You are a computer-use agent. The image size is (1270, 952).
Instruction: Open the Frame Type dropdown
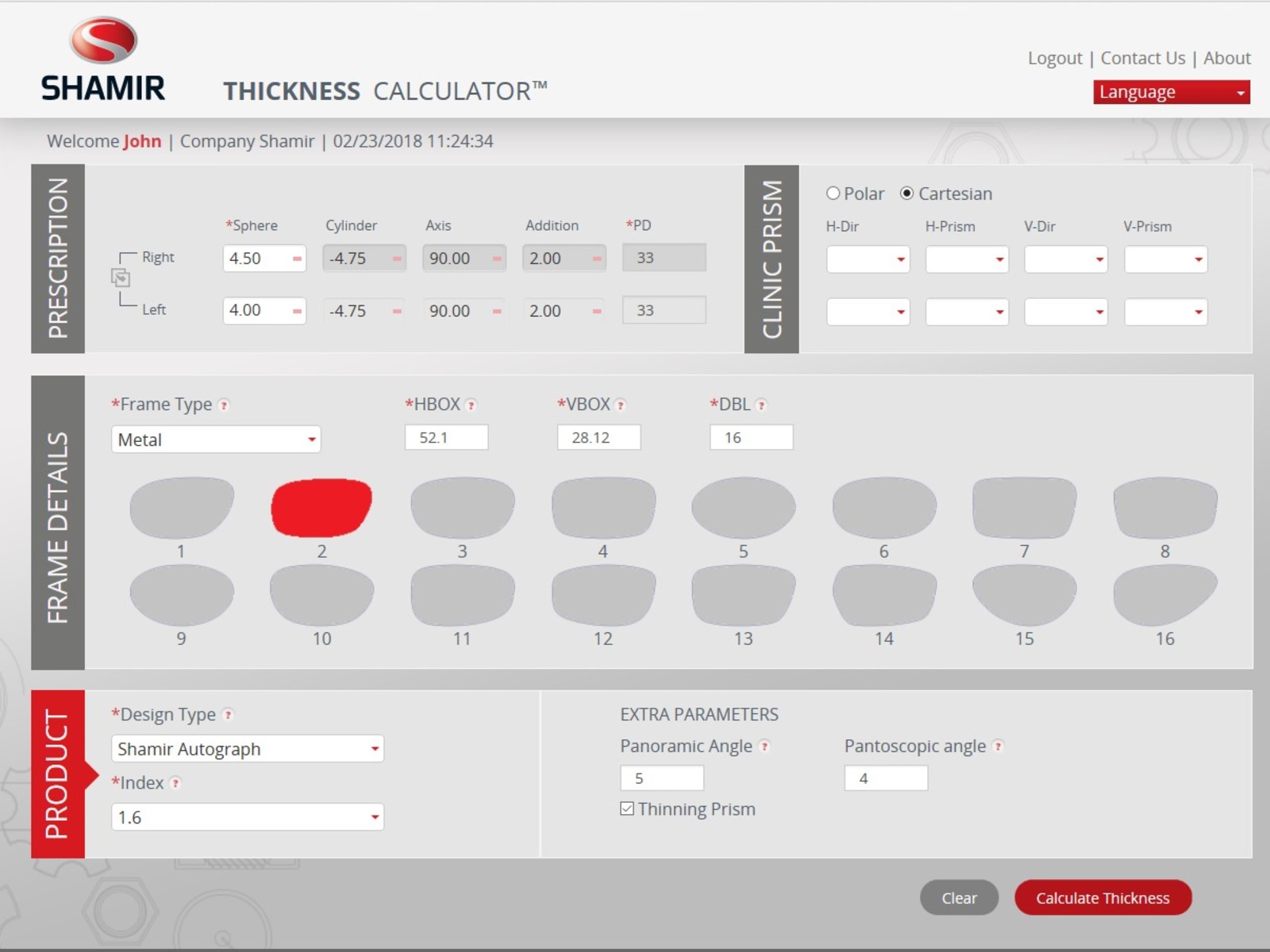pos(216,440)
